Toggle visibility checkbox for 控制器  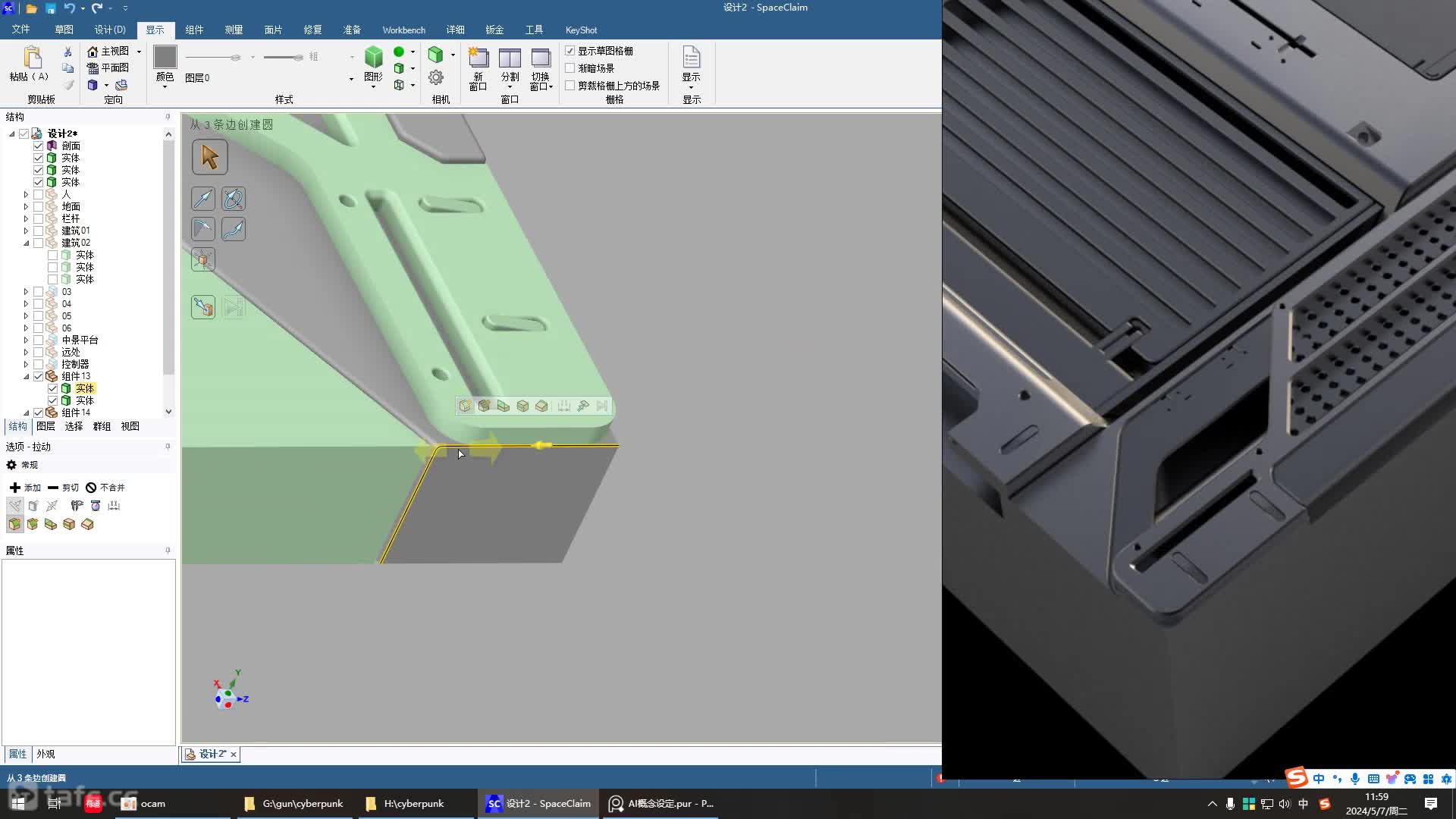coord(38,364)
